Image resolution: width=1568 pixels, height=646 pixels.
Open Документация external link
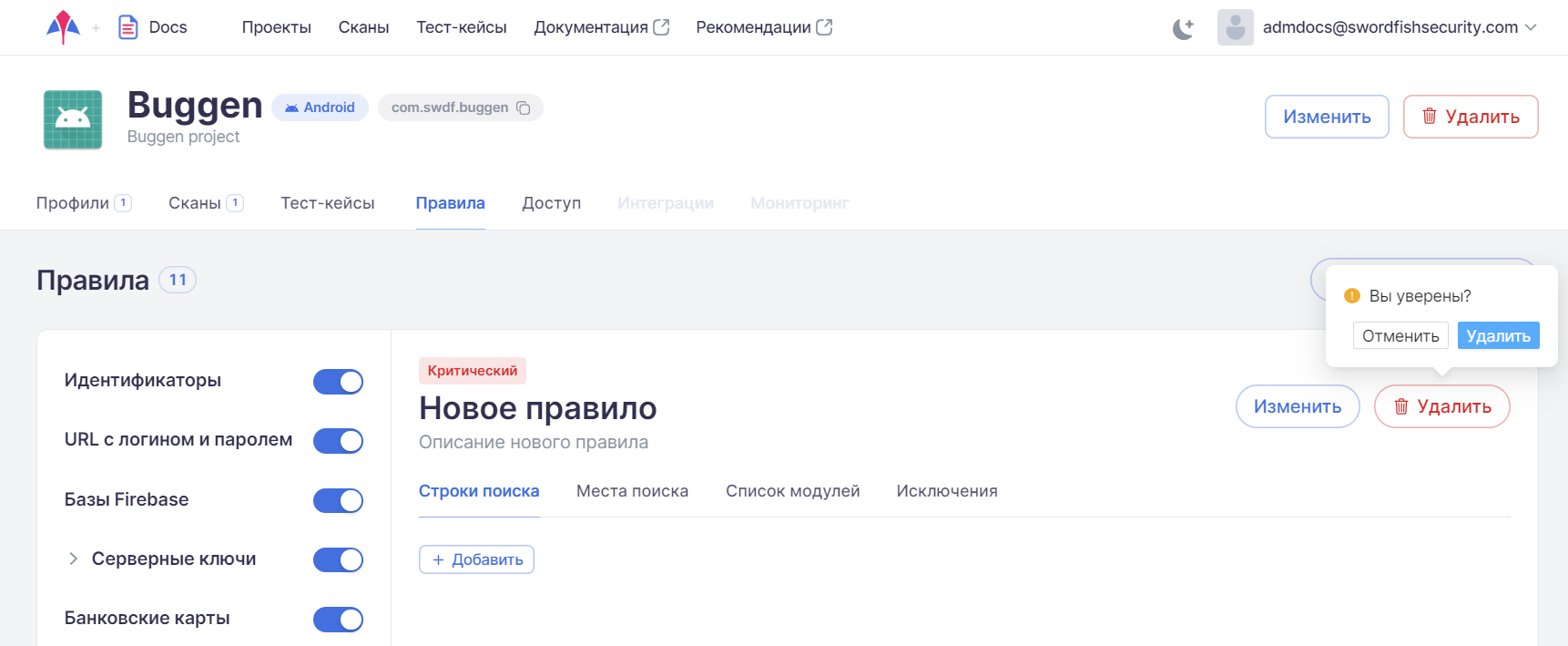pyautogui.click(x=601, y=27)
